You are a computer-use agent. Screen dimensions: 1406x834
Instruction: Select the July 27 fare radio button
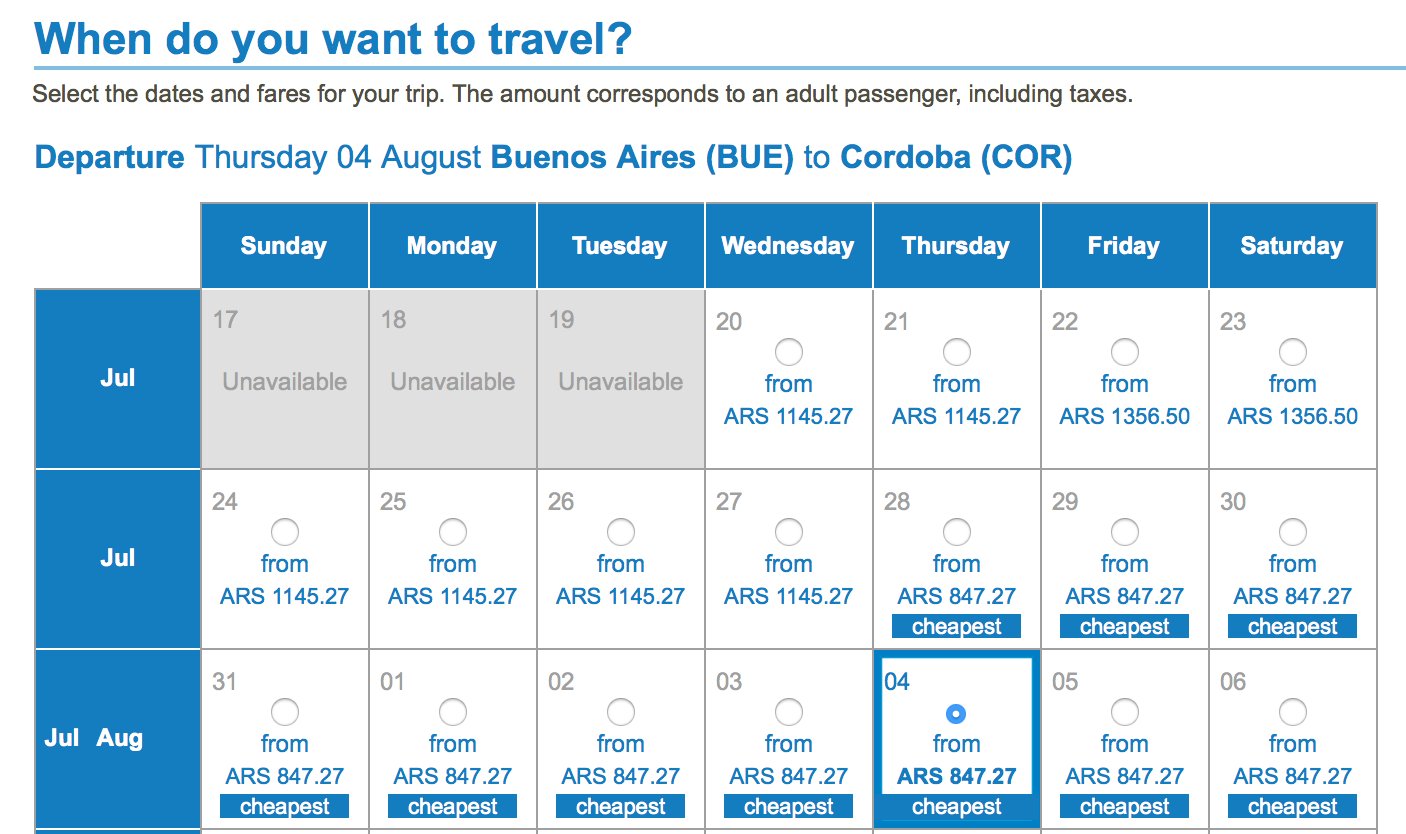click(789, 532)
